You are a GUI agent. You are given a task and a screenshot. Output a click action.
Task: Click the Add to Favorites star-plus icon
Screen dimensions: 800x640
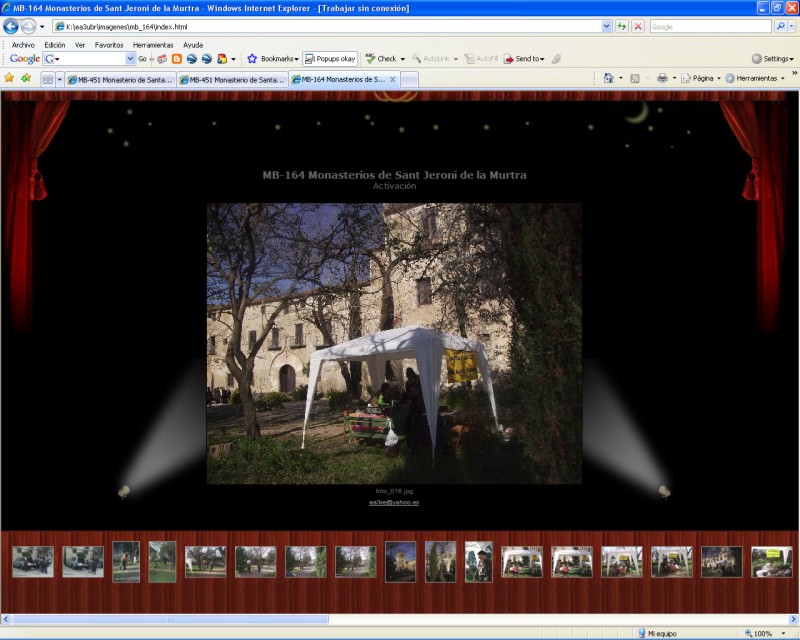[26, 78]
